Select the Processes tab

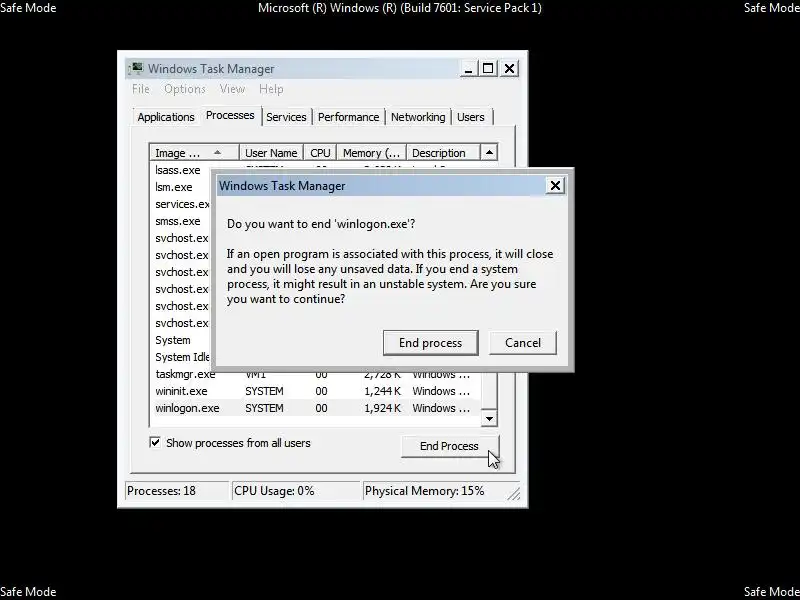[x=230, y=115]
